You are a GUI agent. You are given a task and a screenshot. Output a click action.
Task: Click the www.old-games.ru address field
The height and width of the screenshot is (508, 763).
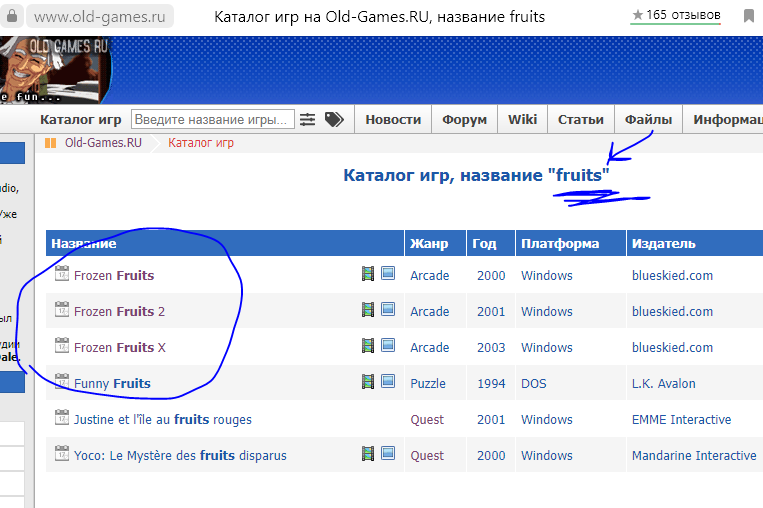click(100, 17)
